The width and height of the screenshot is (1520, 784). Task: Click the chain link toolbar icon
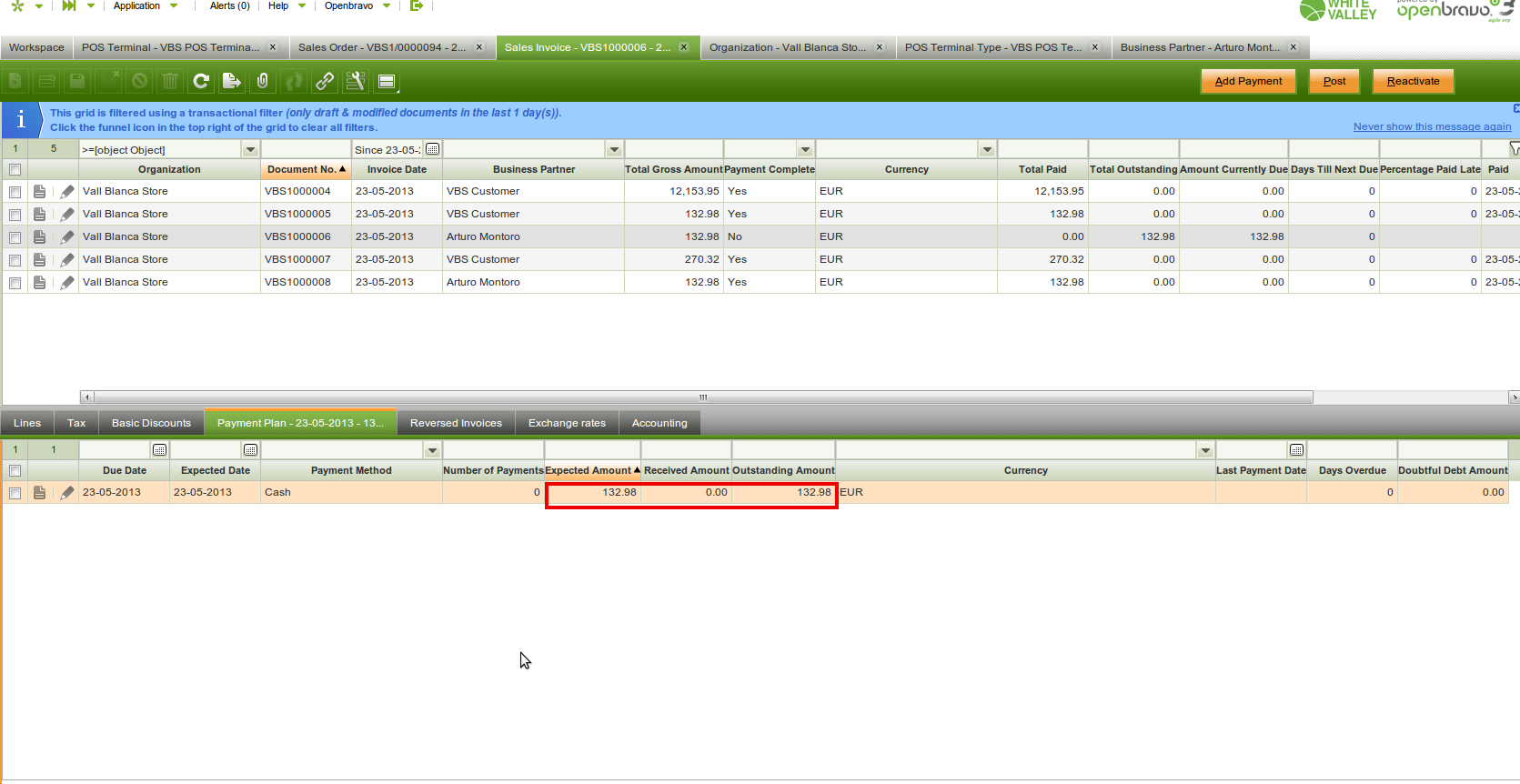point(325,82)
